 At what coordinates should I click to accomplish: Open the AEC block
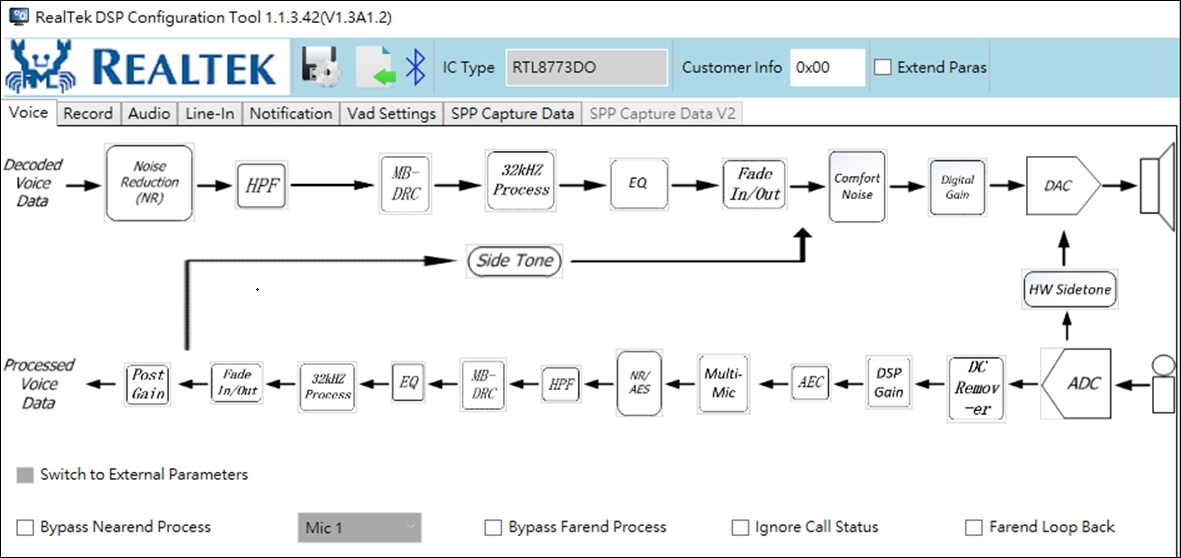(810, 382)
